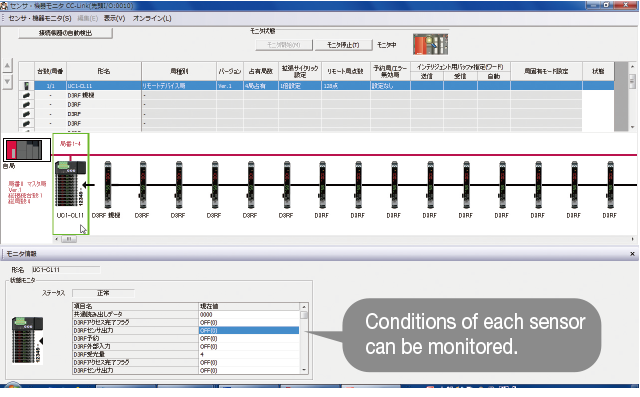The width and height of the screenshot is (640, 397).
Task: Click the 項目名 header in monitor table
Action: 135,306
